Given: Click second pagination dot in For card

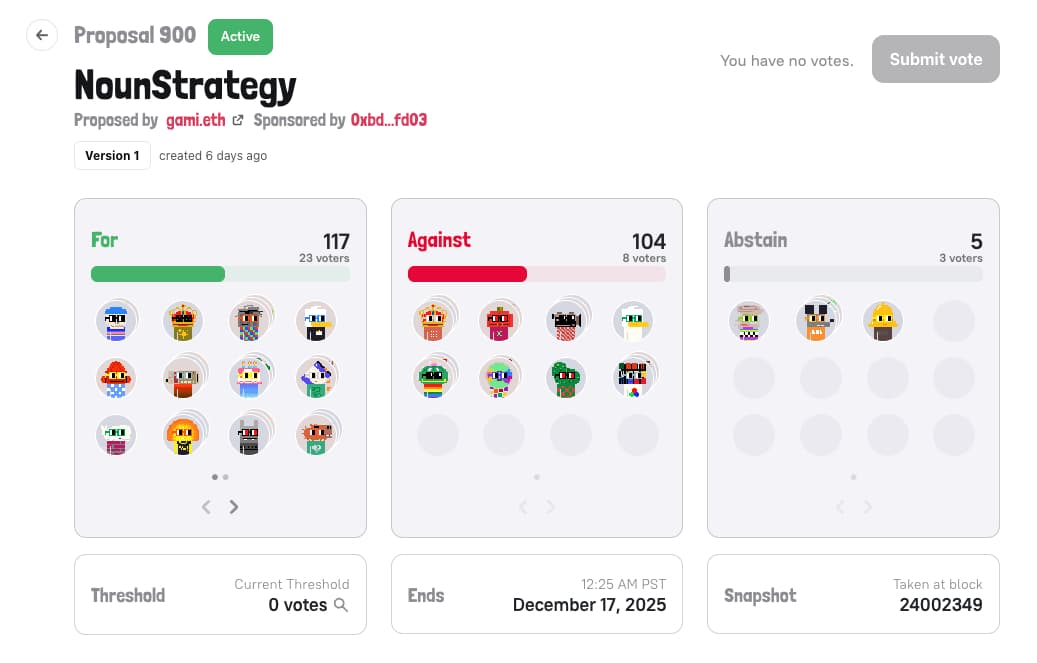Looking at the screenshot, I should [x=226, y=477].
